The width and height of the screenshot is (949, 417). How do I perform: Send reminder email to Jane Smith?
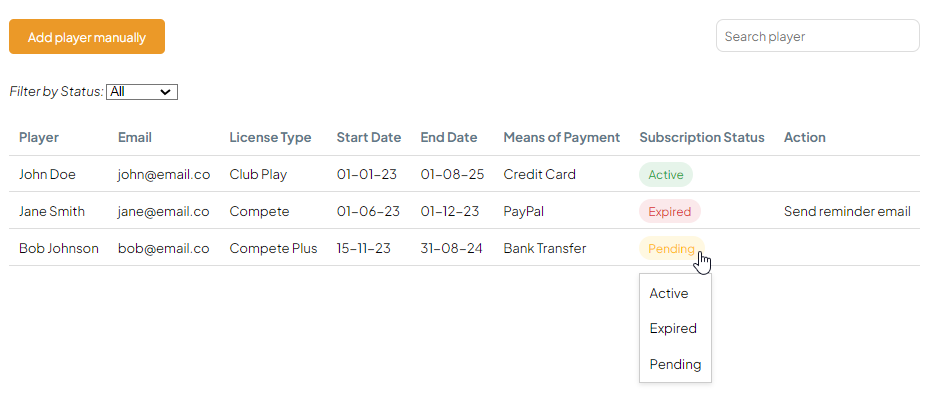click(847, 211)
